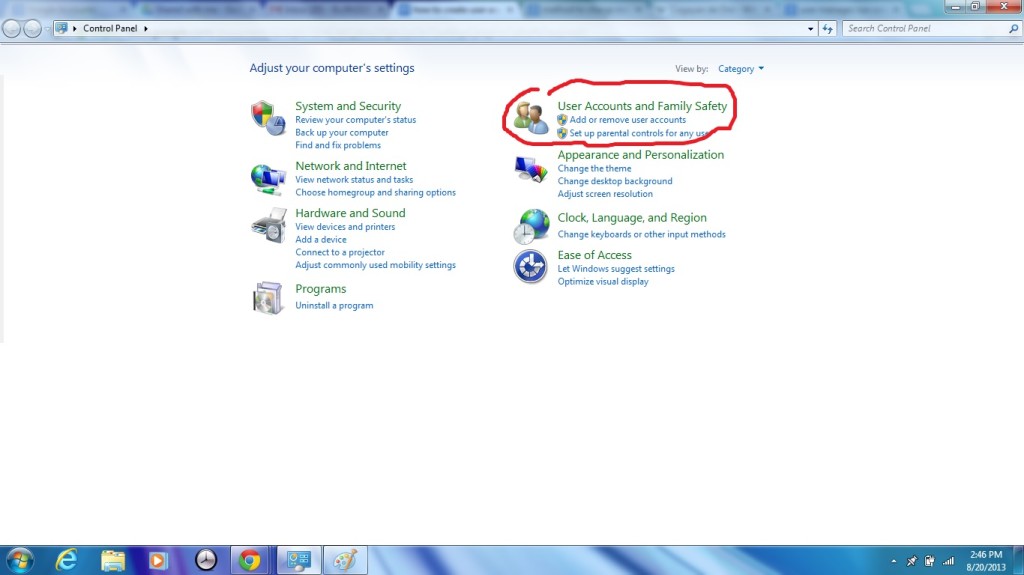Open Windows Explorer folder on taskbar
Viewport: 1024px width, 575px height.
[113, 561]
